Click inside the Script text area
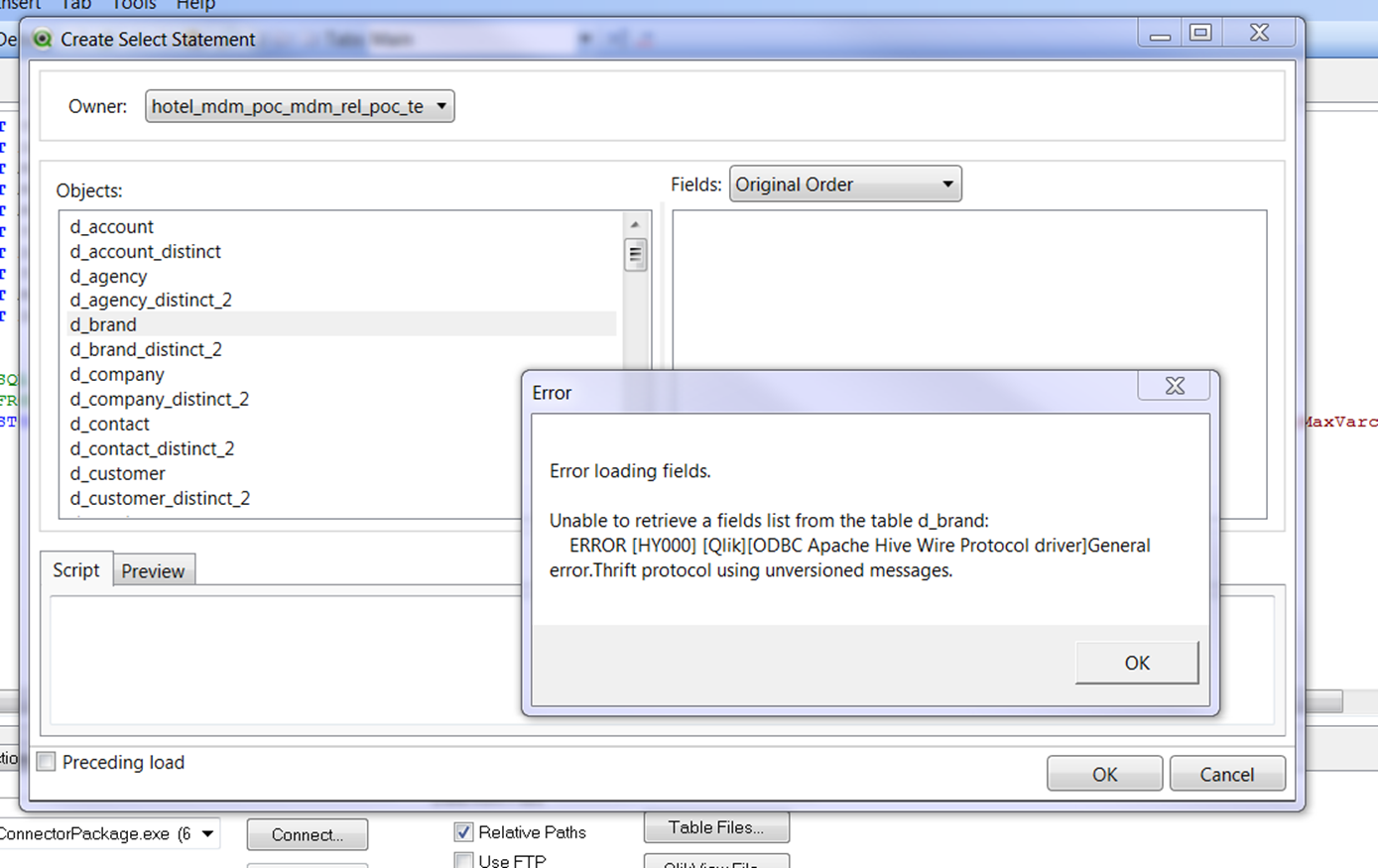Screen dimensions: 1378x868 click(x=286, y=660)
